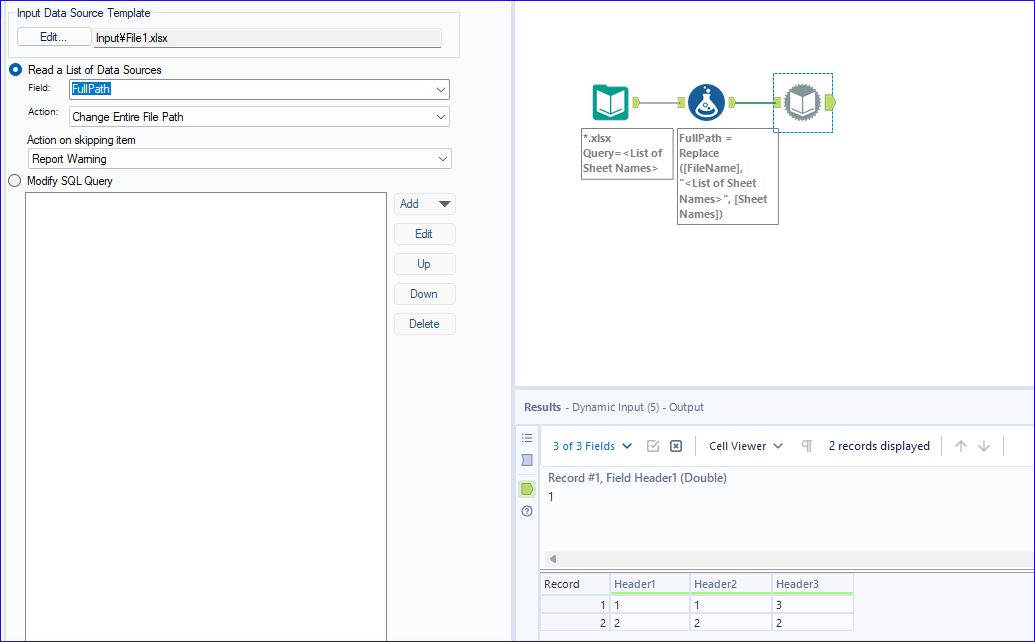Screen dimensions: 1035x642
Task: Click the Add dropdown button
Action: click(x=424, y=204)
